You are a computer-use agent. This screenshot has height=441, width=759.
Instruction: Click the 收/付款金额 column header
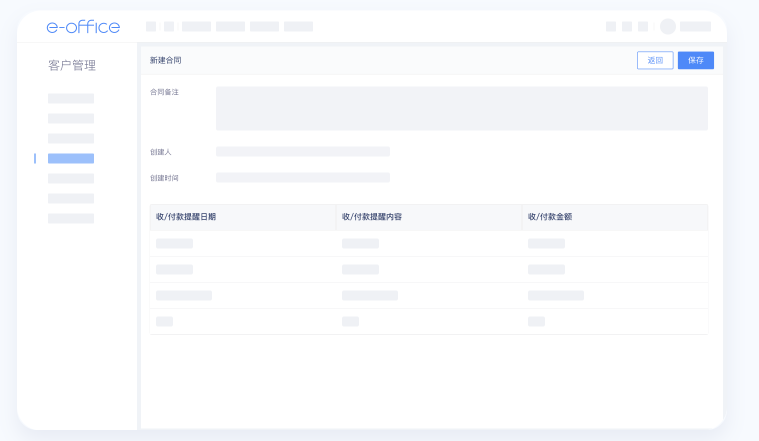coord(550,217)
